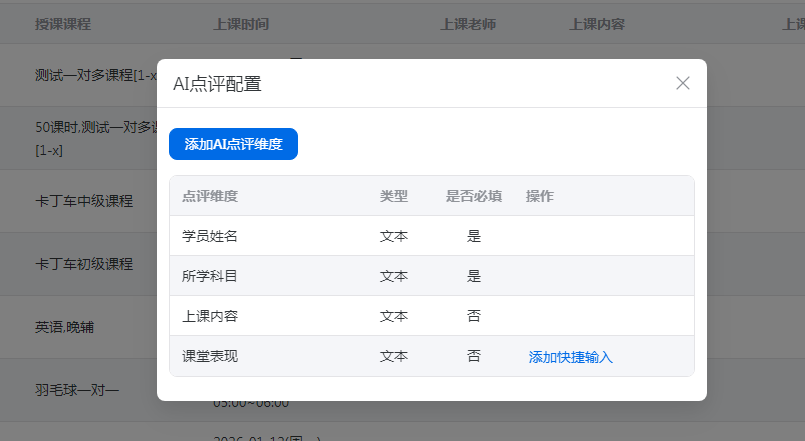The image size is (805, 441).
Task: Open the 添加快捷输入 link for 课堂表现
Action: 570,357
